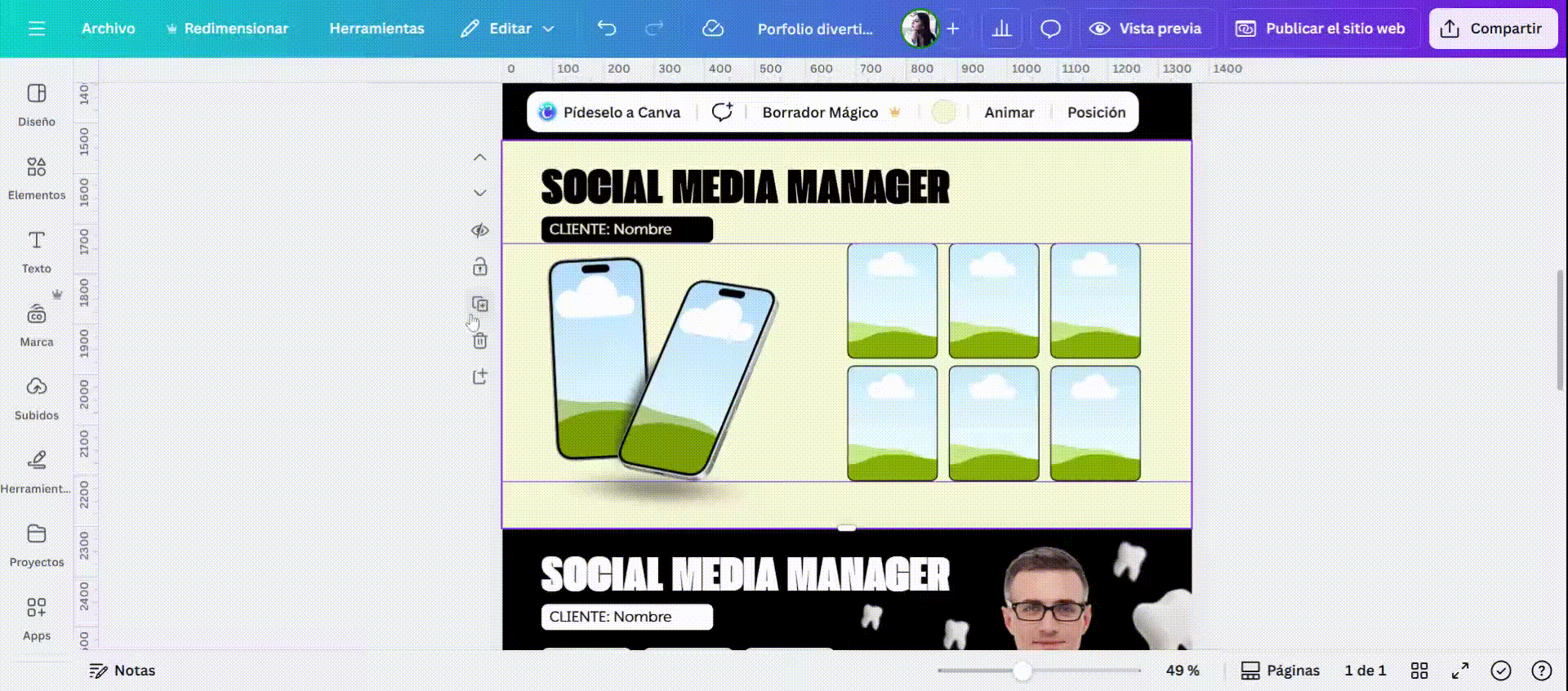
Task: Toggle page visibility eye icon
Action: click(x=480, y=230)
